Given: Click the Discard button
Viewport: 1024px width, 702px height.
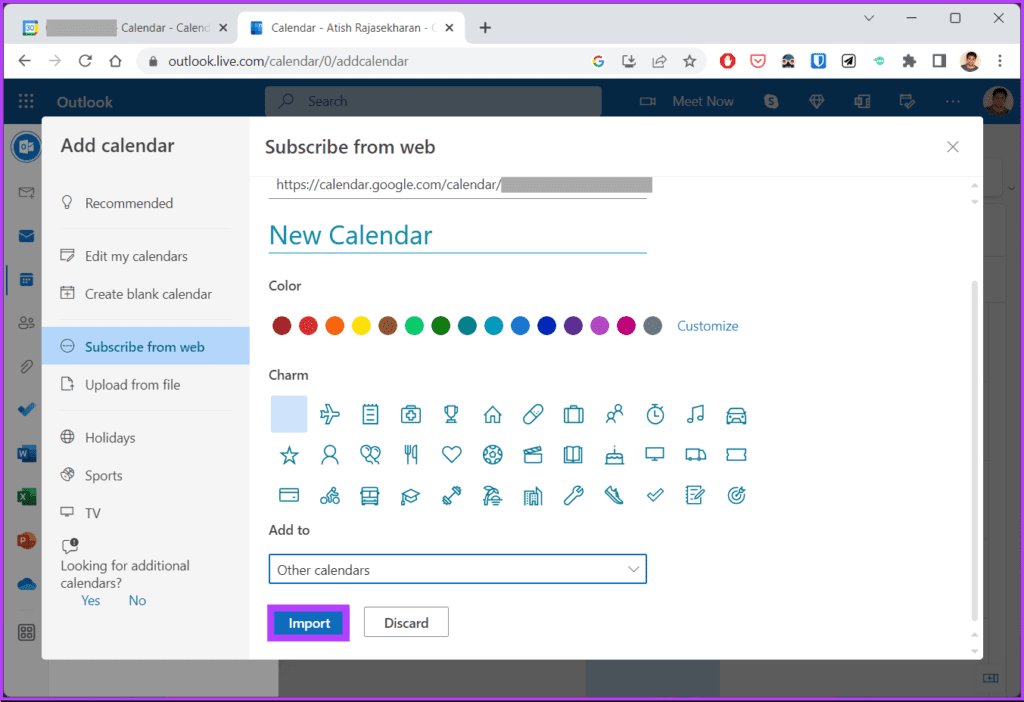Looking at the screenshot, I should (406, 623).
